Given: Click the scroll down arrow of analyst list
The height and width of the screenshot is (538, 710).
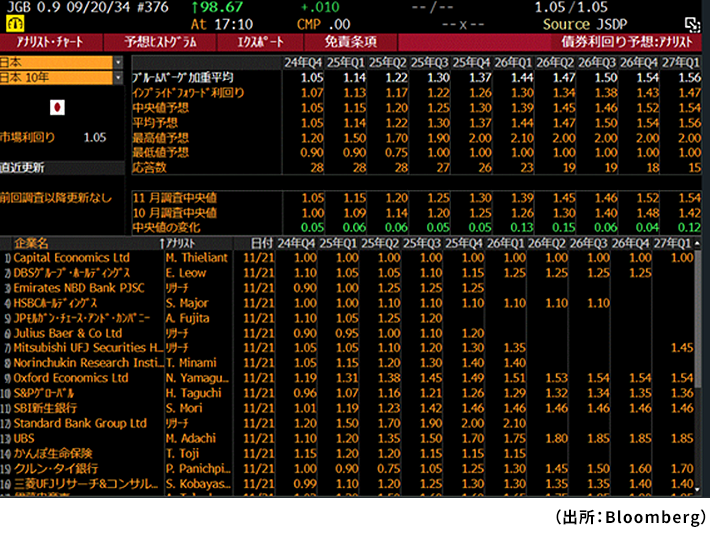Looking at the screenshot, I should (697, 489).
